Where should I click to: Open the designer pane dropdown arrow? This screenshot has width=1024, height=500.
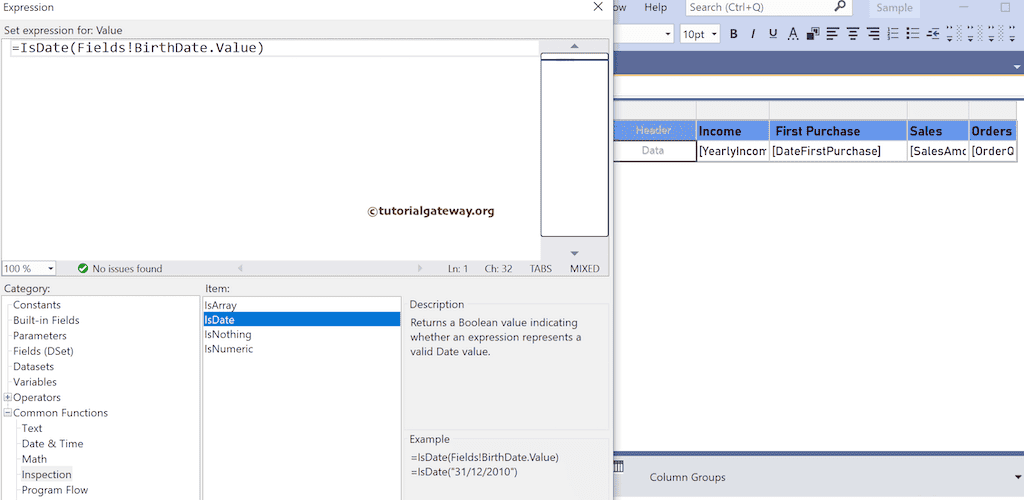pyautogui.click(x=1016, y=67)
